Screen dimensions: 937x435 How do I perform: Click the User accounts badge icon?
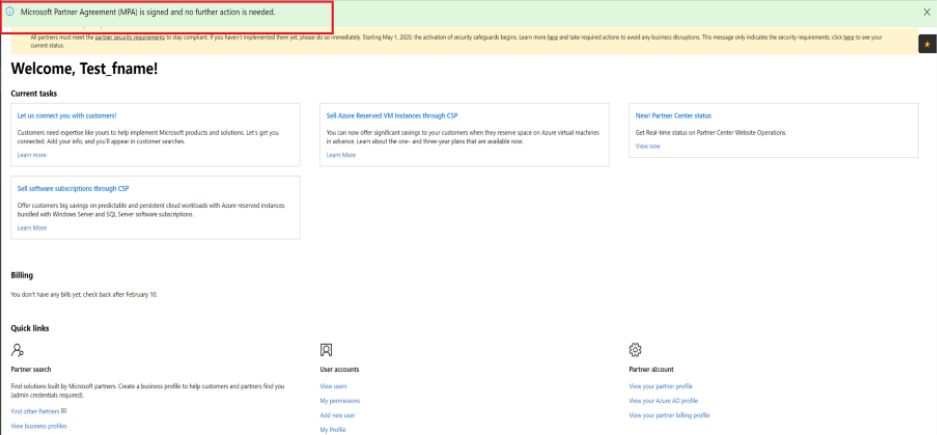[326, 350]
